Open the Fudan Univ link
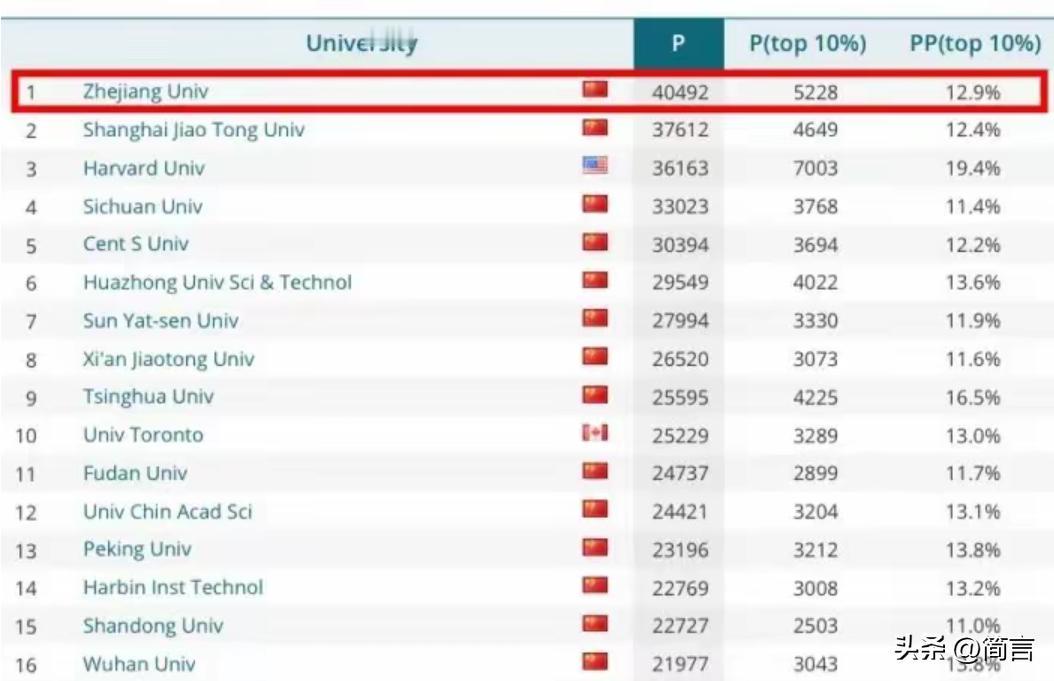The width and height of the screenshot is (1054, 681). point(135,473)
